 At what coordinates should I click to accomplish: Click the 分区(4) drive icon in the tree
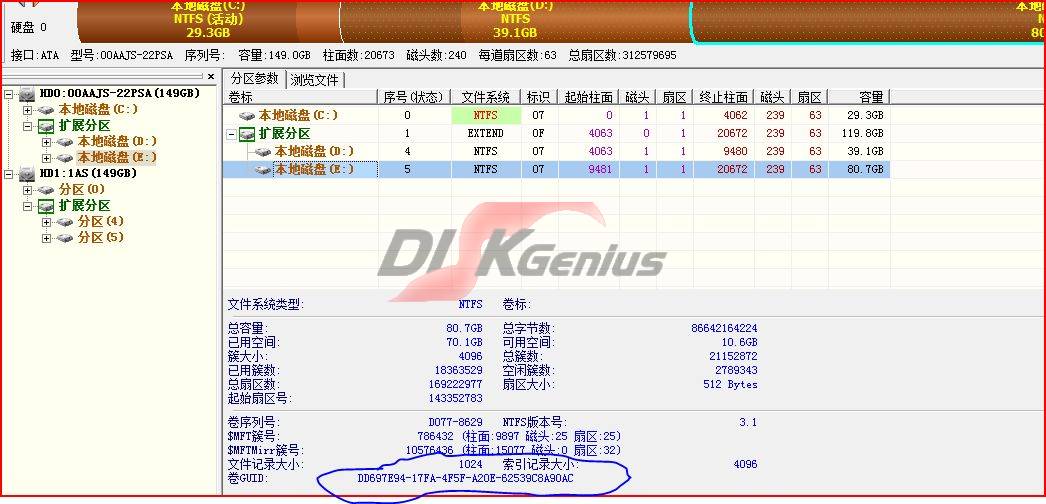tap(65, 221)
